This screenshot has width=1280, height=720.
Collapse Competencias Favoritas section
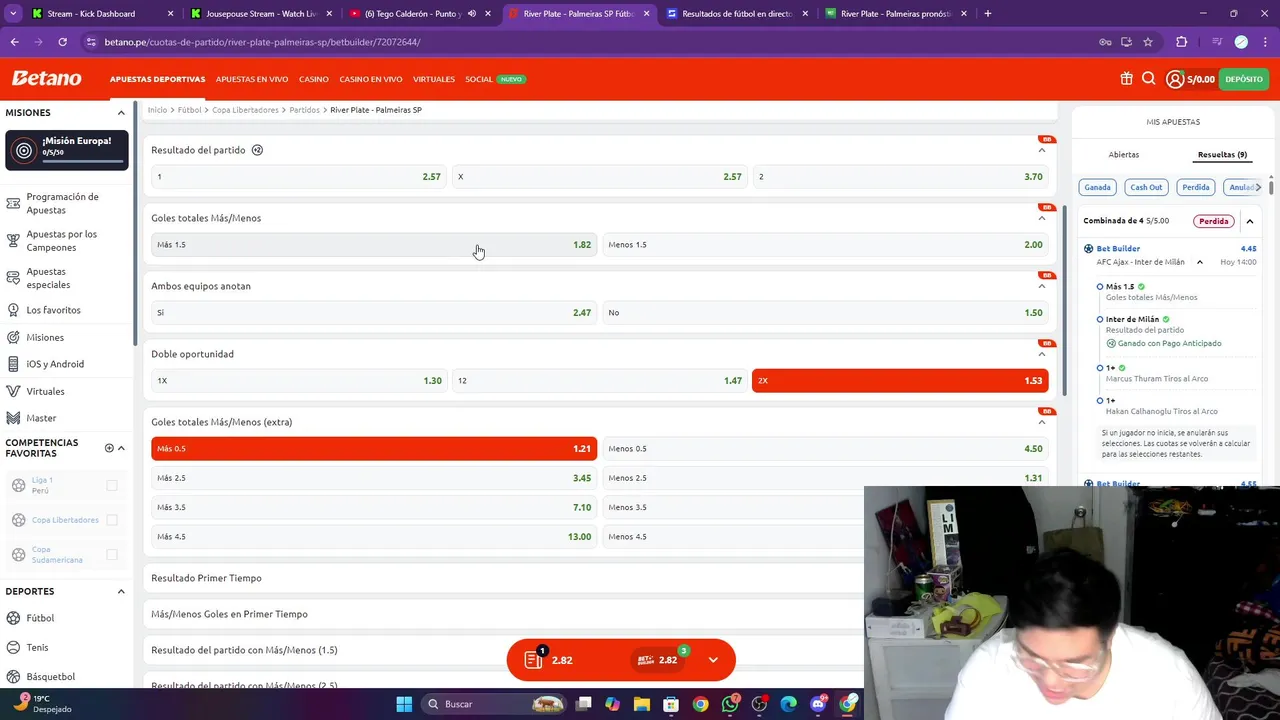(x=121, y=448)
